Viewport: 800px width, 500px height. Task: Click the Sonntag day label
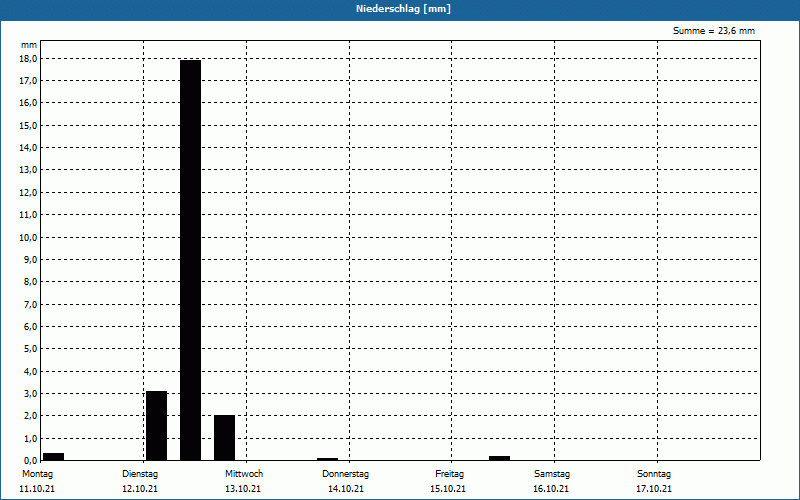[654, 474]
